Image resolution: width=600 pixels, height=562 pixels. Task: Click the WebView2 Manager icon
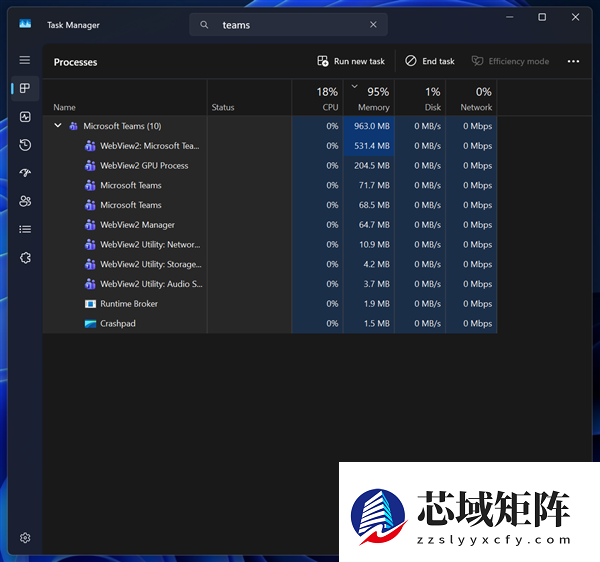click(x=90, y=225)
